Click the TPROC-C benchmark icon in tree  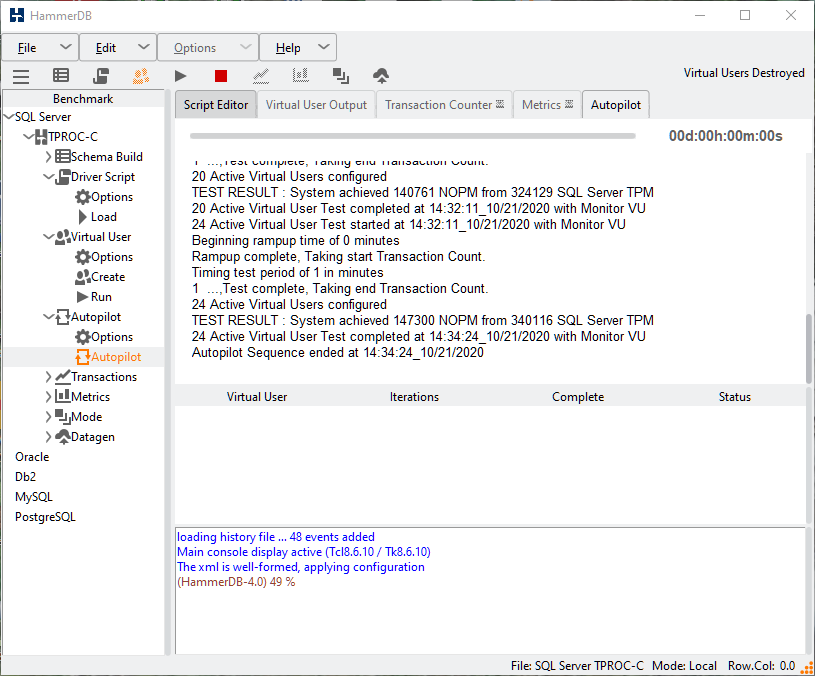tap(41, 137)
